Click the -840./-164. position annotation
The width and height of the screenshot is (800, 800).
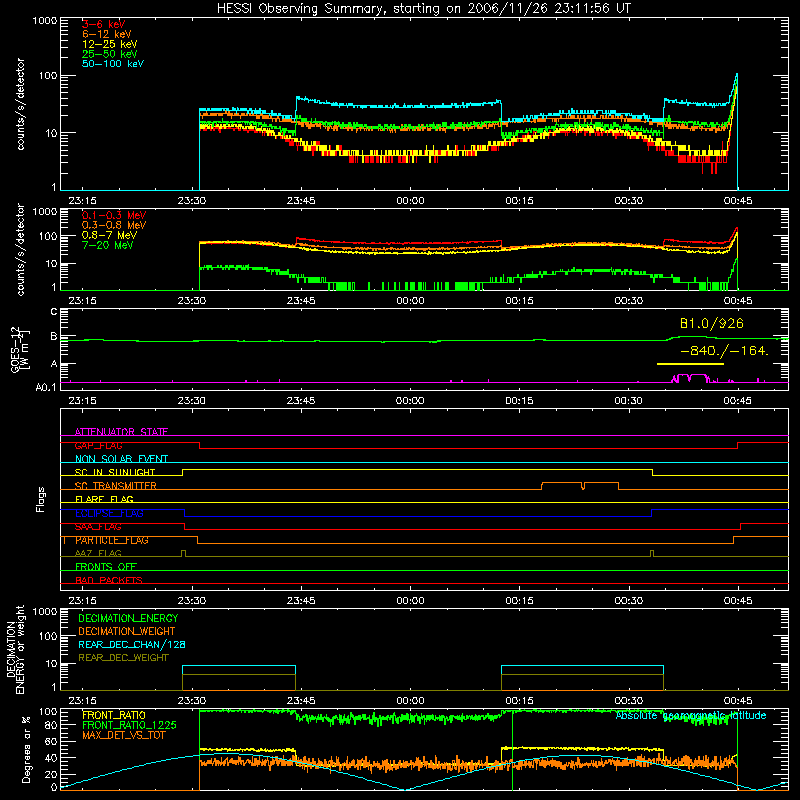click(724, 351)
